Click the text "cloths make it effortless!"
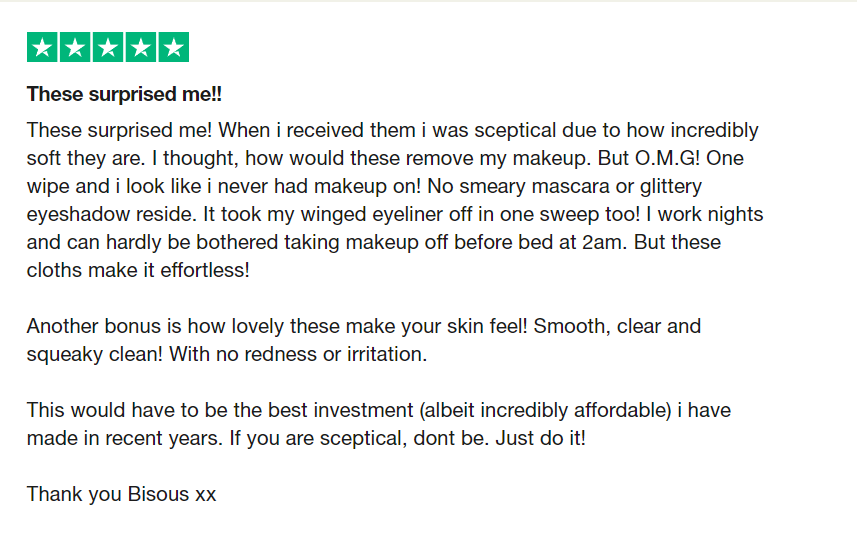857x542 pixels. pos(137,270)
